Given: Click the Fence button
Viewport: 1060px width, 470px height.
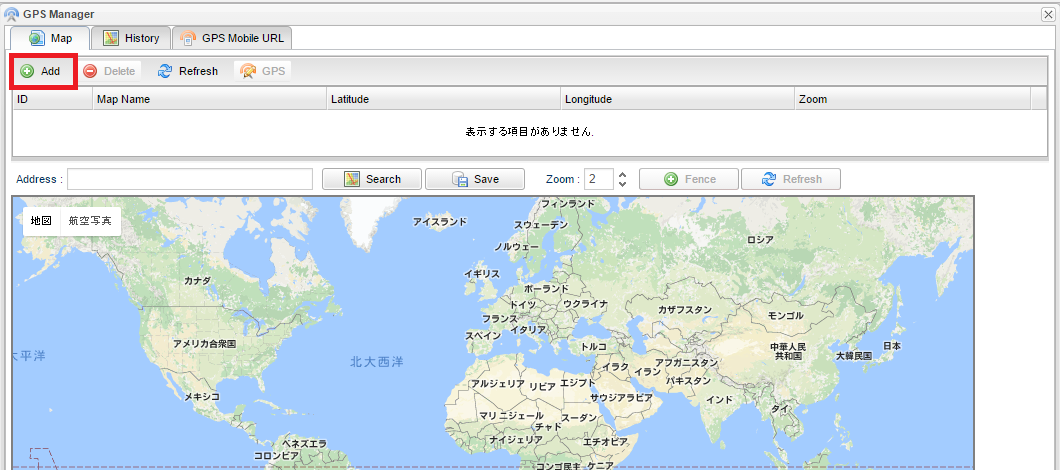Looking at the screenshot, I should [x=689, y=179].
